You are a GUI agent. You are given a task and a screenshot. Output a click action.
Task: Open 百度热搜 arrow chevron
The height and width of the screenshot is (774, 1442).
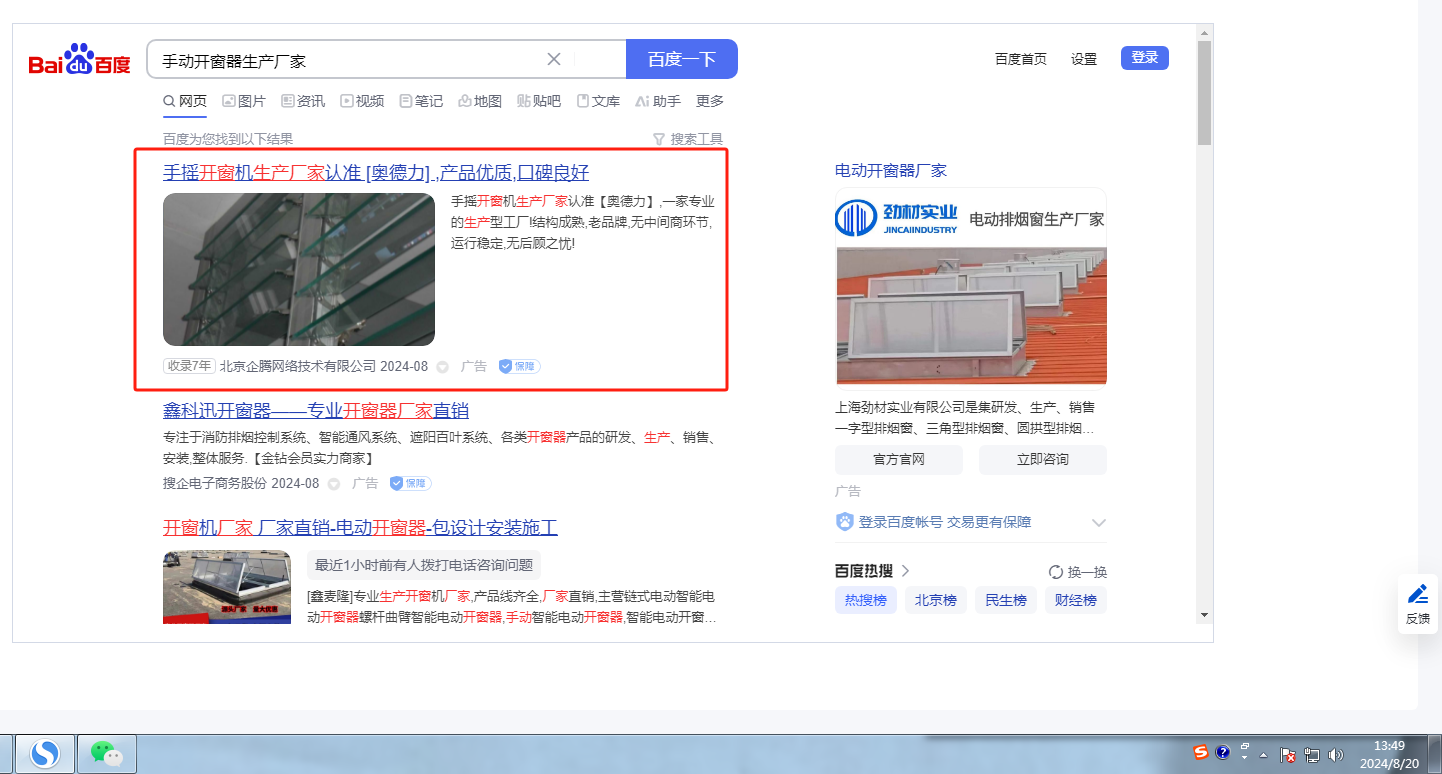905,571
